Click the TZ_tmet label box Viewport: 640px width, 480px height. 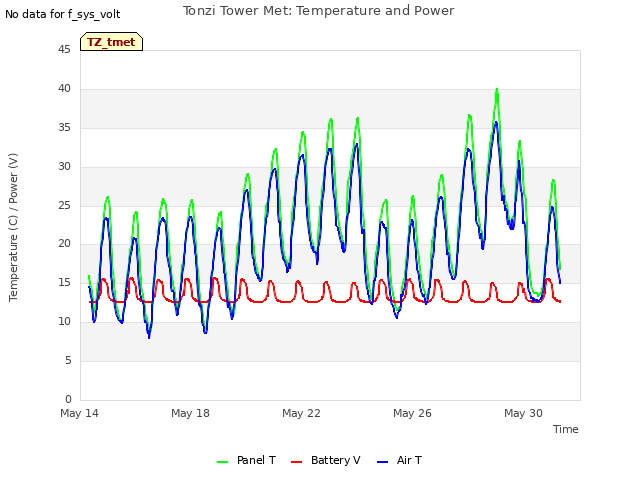(111, 42)
